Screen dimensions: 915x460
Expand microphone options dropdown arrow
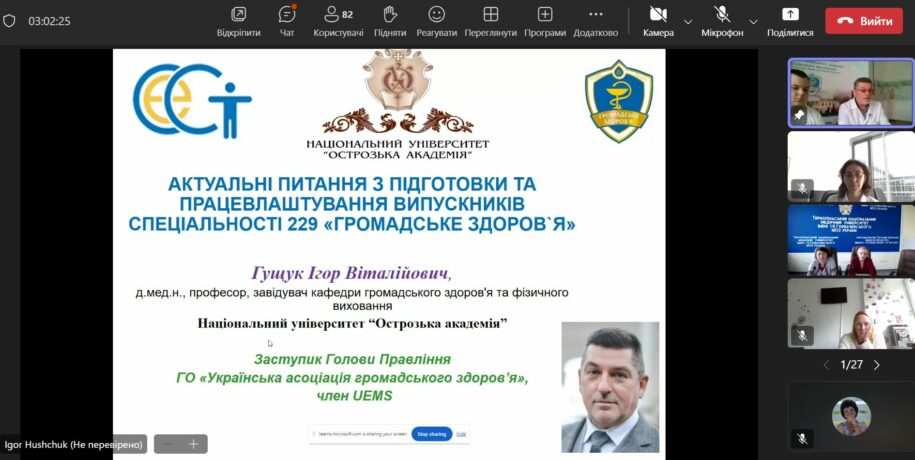[753, 21]
